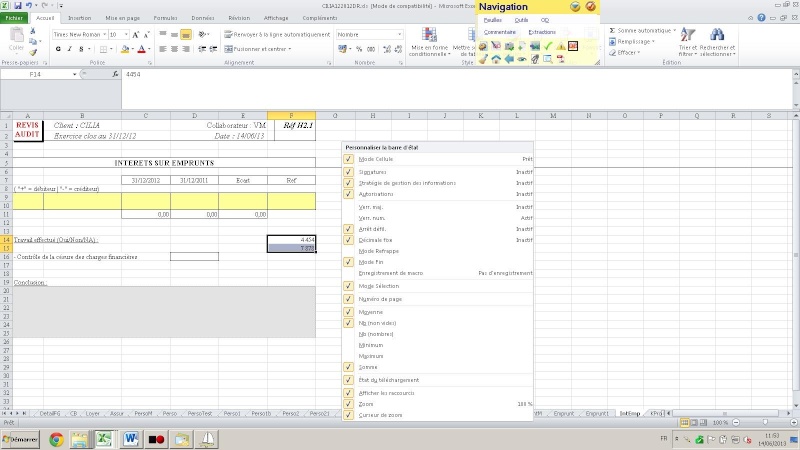Click the broom icon in Navigation panel
Viewport: 800px width, 450px height.
tap(483, 59)
